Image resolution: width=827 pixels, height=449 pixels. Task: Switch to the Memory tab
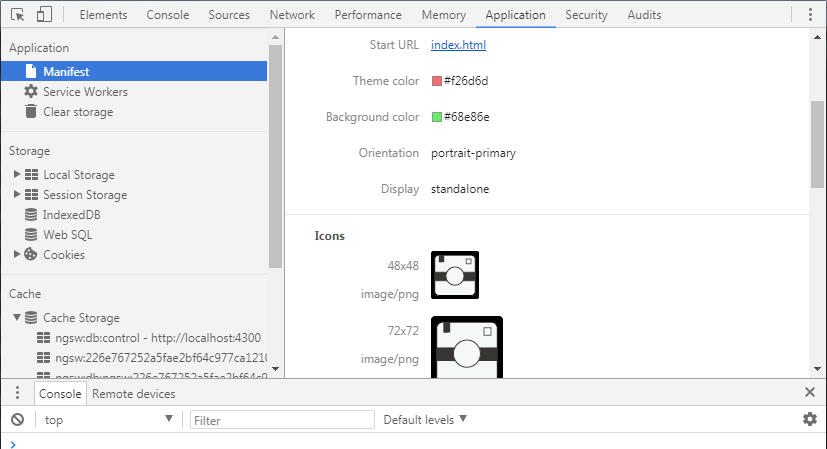click(444, 15)
